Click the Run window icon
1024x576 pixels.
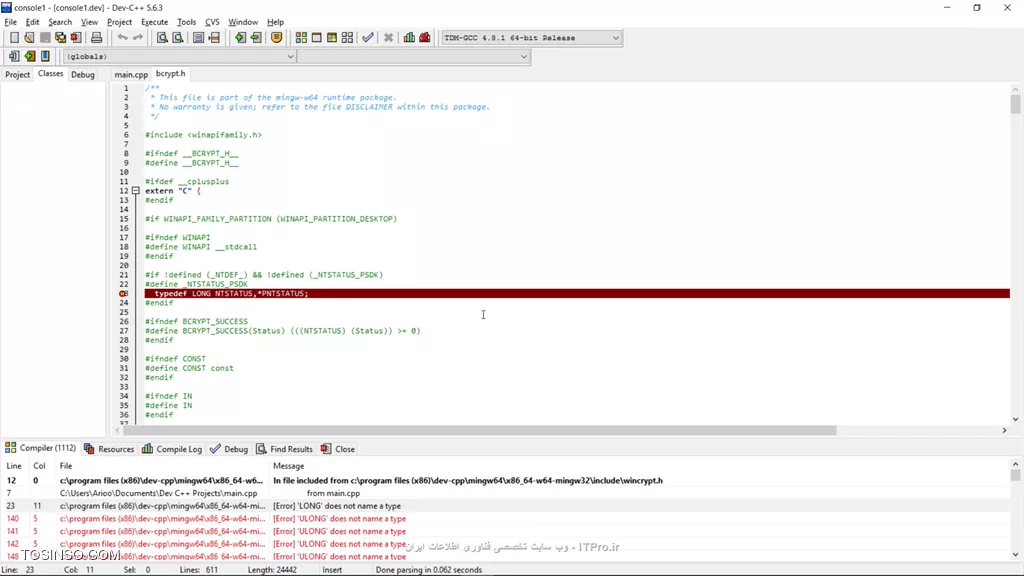[x=317, y=38]
